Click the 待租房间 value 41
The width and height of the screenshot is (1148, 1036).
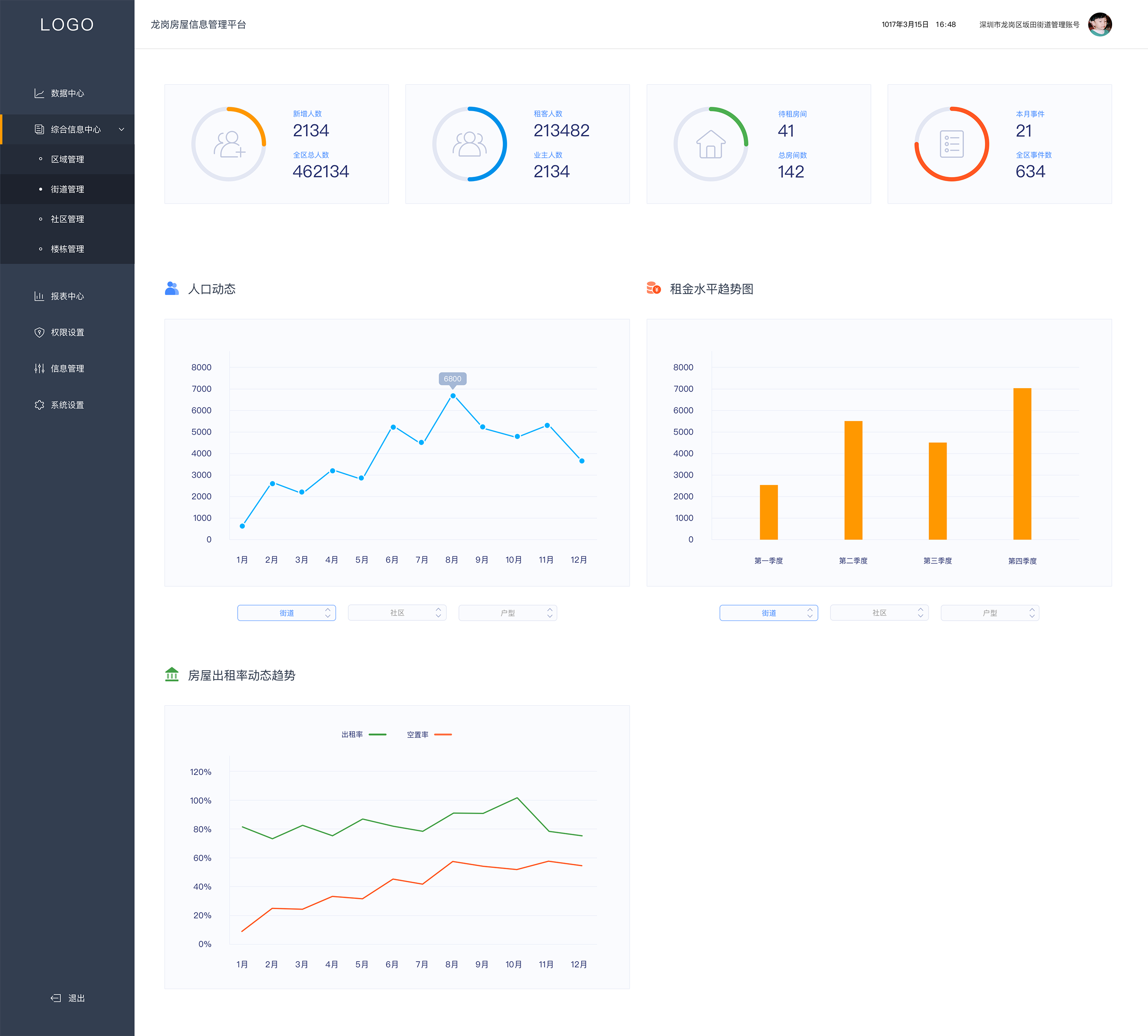(x=786, y=130)
